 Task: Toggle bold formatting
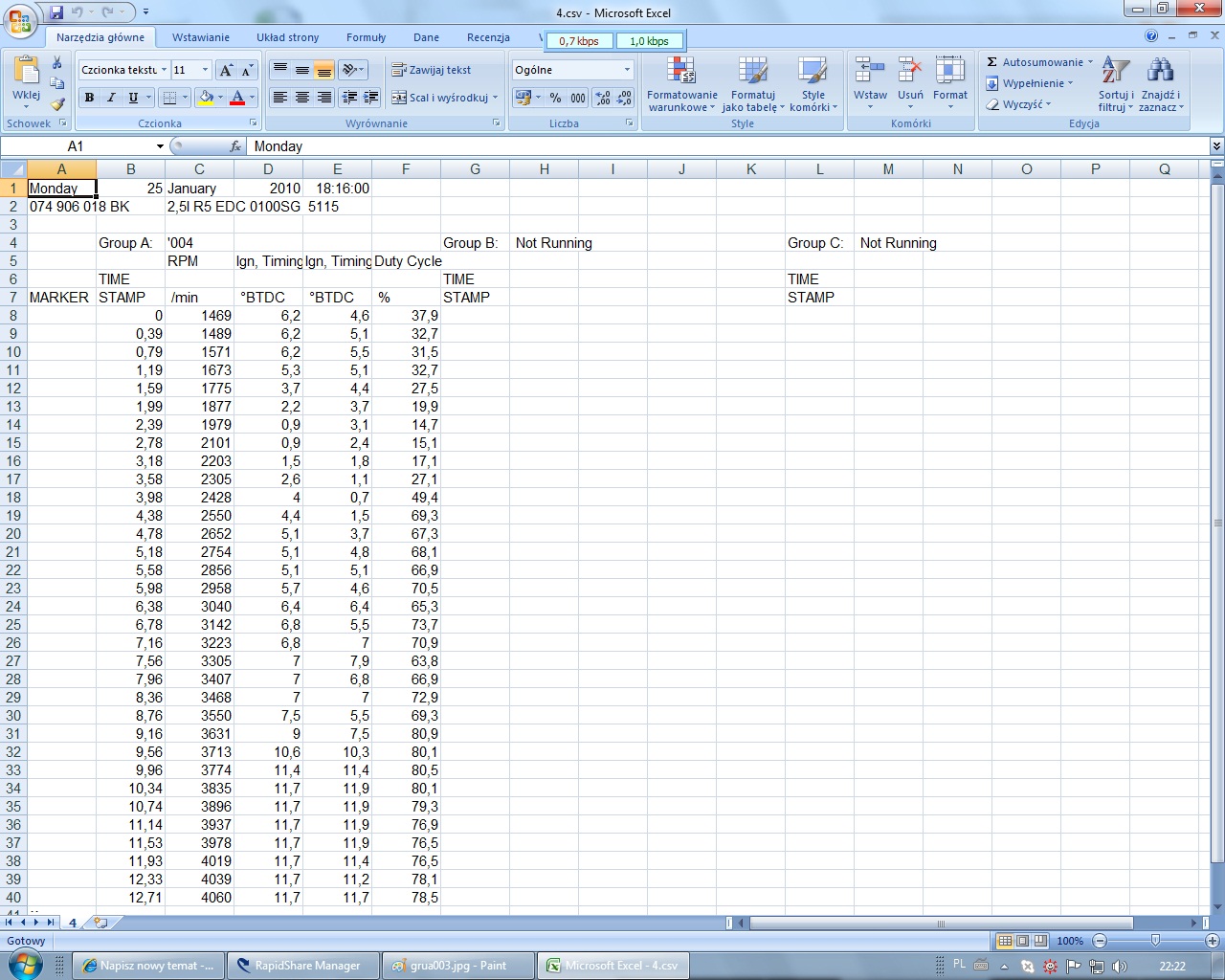coord(89,98)
